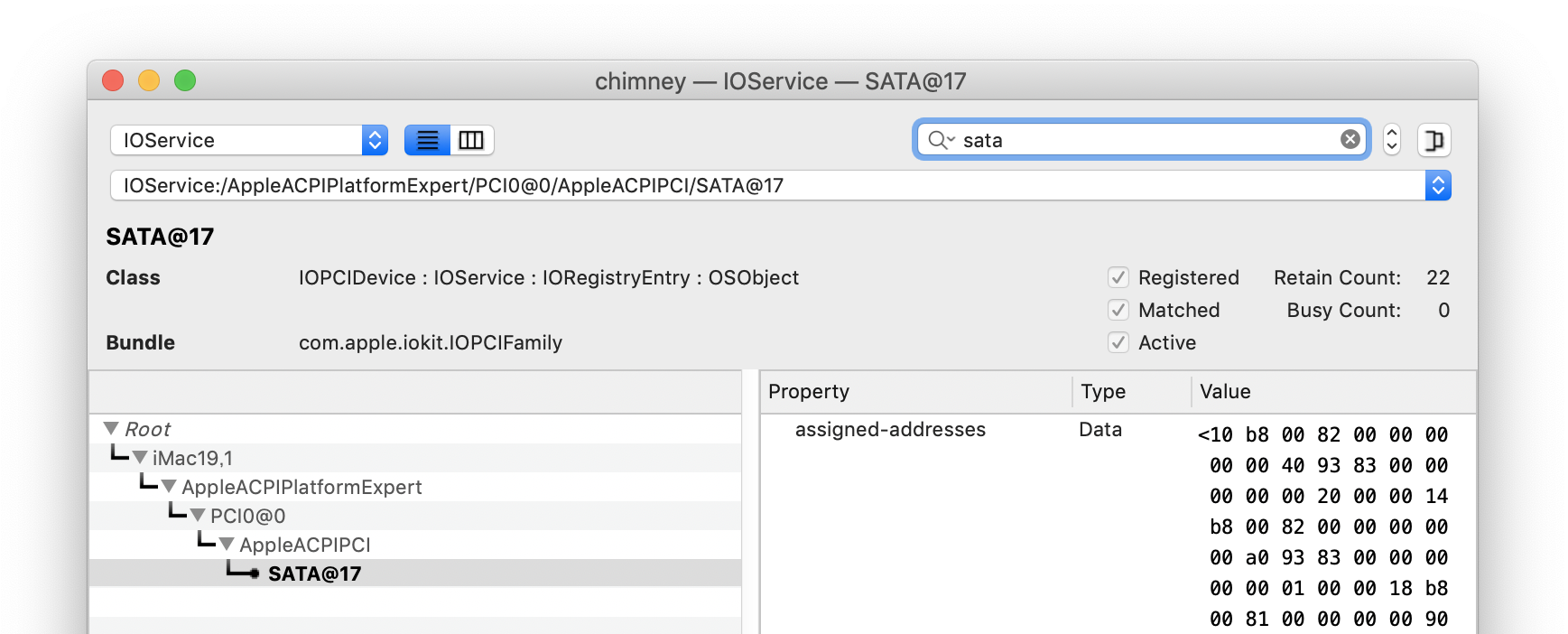1568x634 pixels.
Task: Toggle the inspector sidebar panel icon
Action: [x=1433, y=140]
